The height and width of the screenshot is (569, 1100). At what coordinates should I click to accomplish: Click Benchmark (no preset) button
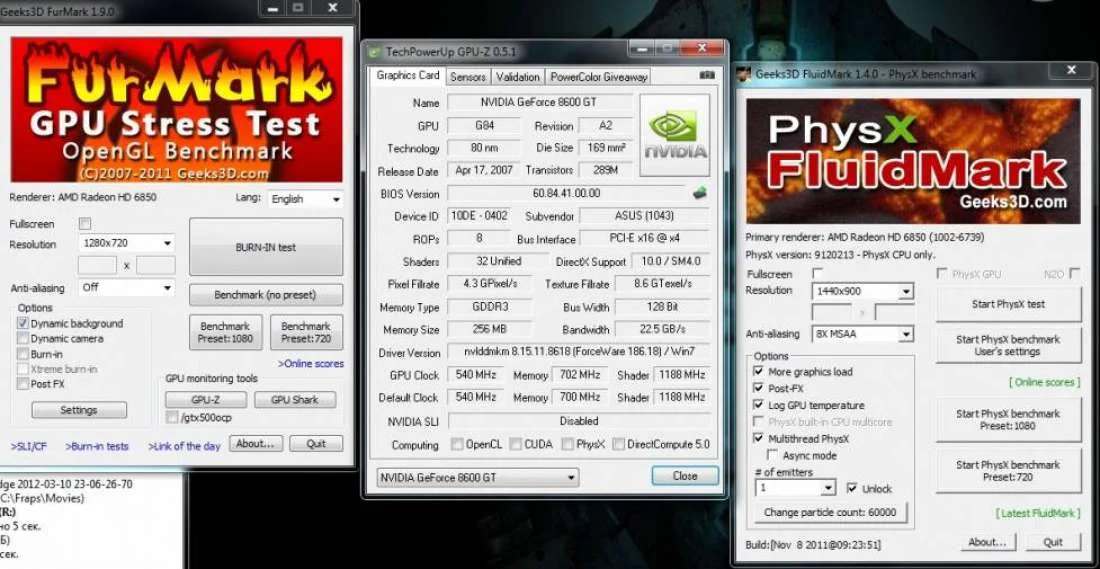pyautogui.click(x=266, y=295)
